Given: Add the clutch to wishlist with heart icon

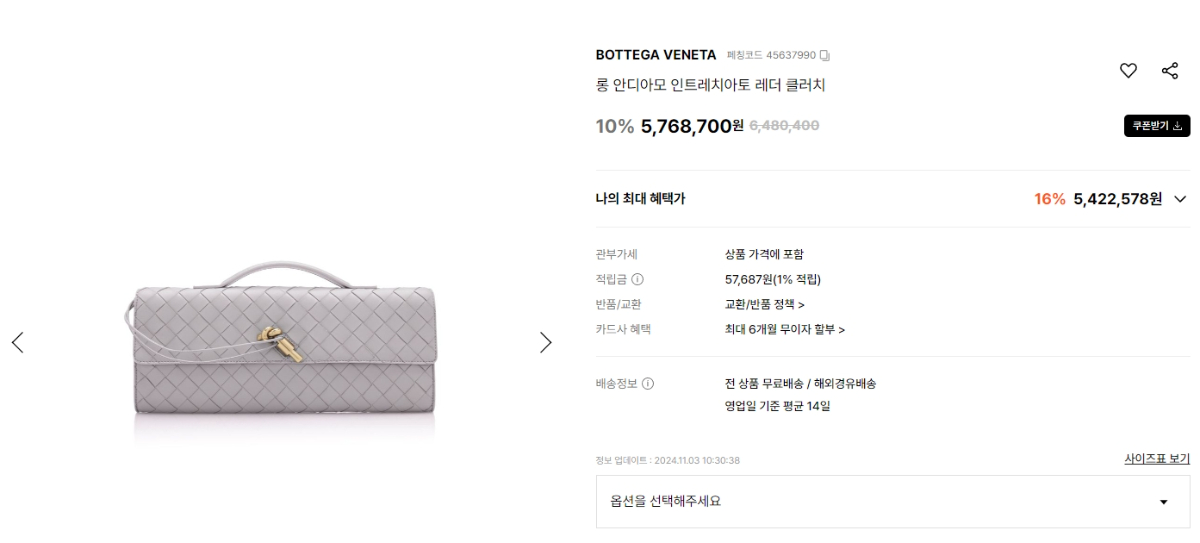Looking at the screenshot, I should 1127,70.
